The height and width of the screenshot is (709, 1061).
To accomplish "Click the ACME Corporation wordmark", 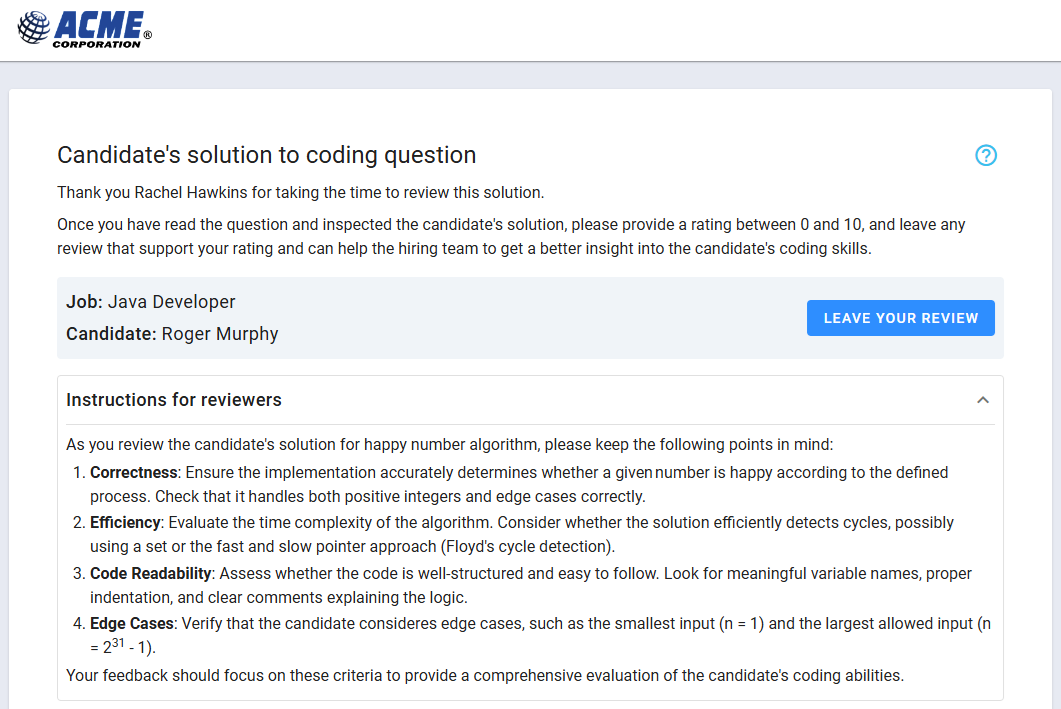I will [98, 26].
